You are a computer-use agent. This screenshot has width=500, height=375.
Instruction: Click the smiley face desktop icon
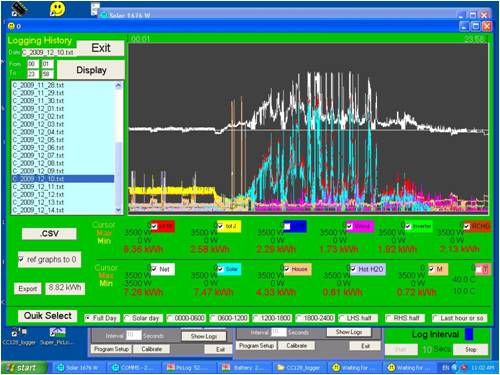click(x=57, y=9)
